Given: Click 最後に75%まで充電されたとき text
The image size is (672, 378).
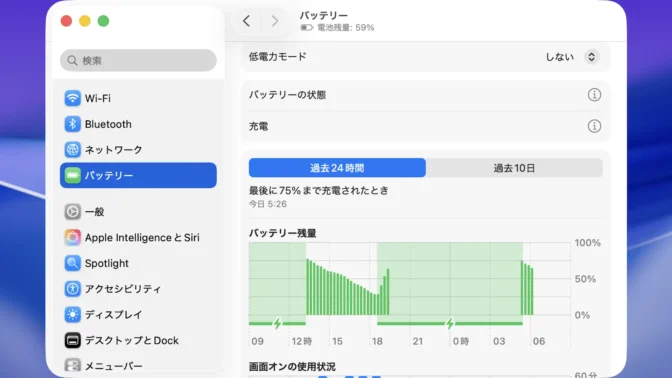Looking at the screenshot, I should (318, 190).
